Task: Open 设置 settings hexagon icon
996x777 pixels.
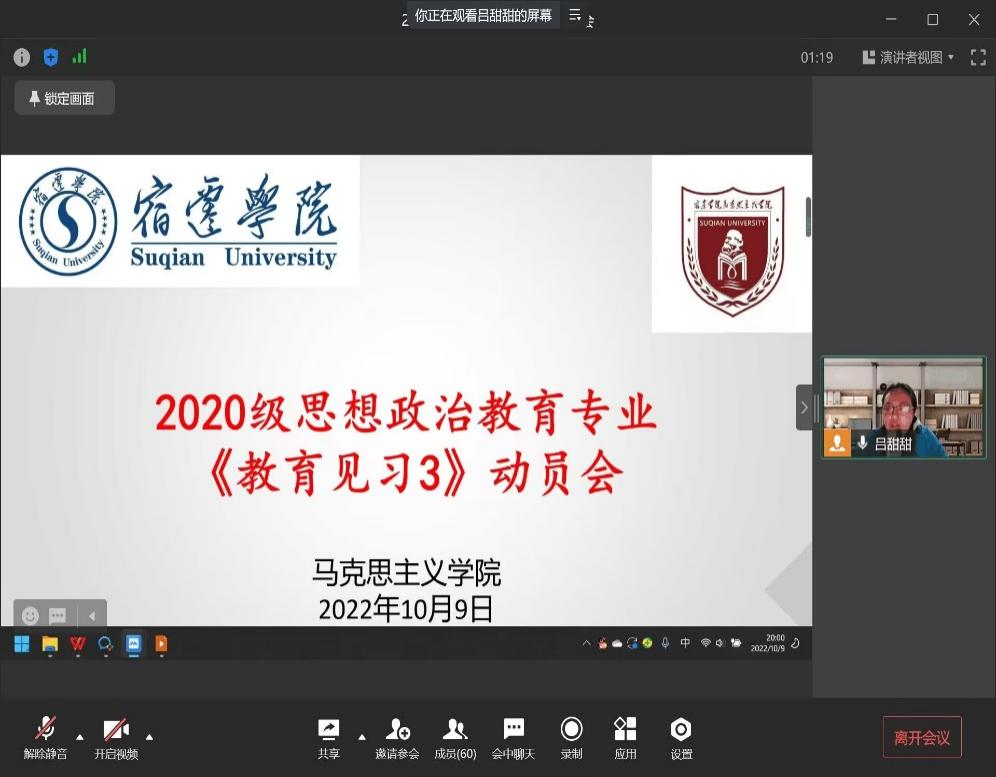Action: click(x=681, y=738)
